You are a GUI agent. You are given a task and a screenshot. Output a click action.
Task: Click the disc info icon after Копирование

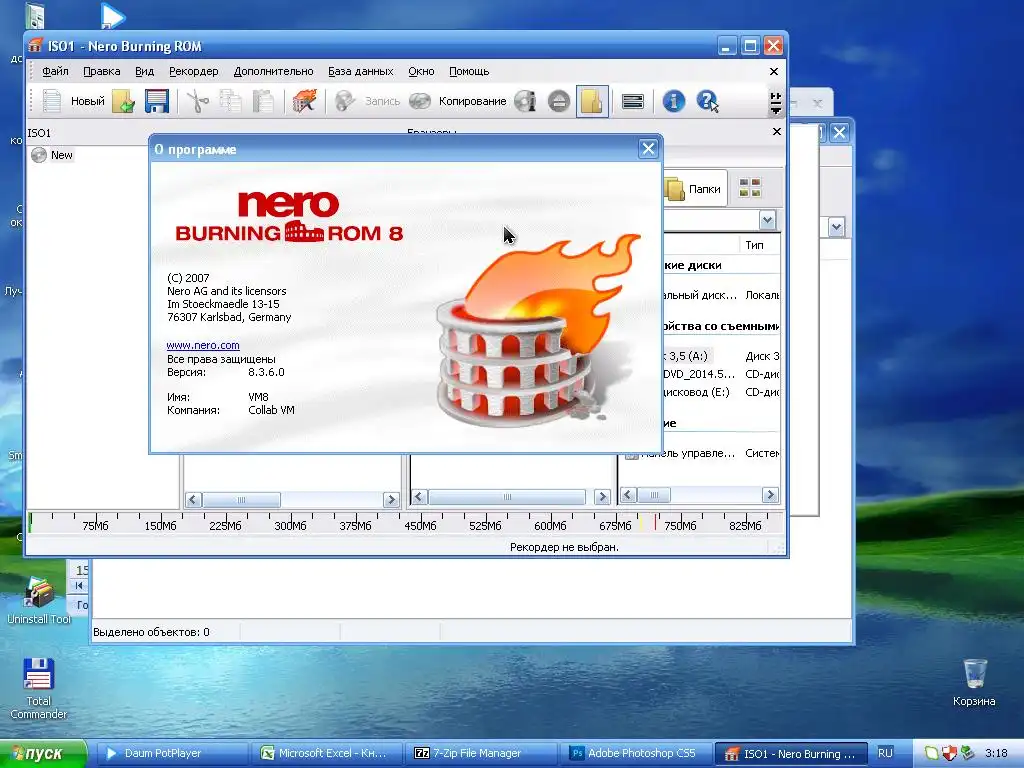pyautogui.click(x=525, y=101)
